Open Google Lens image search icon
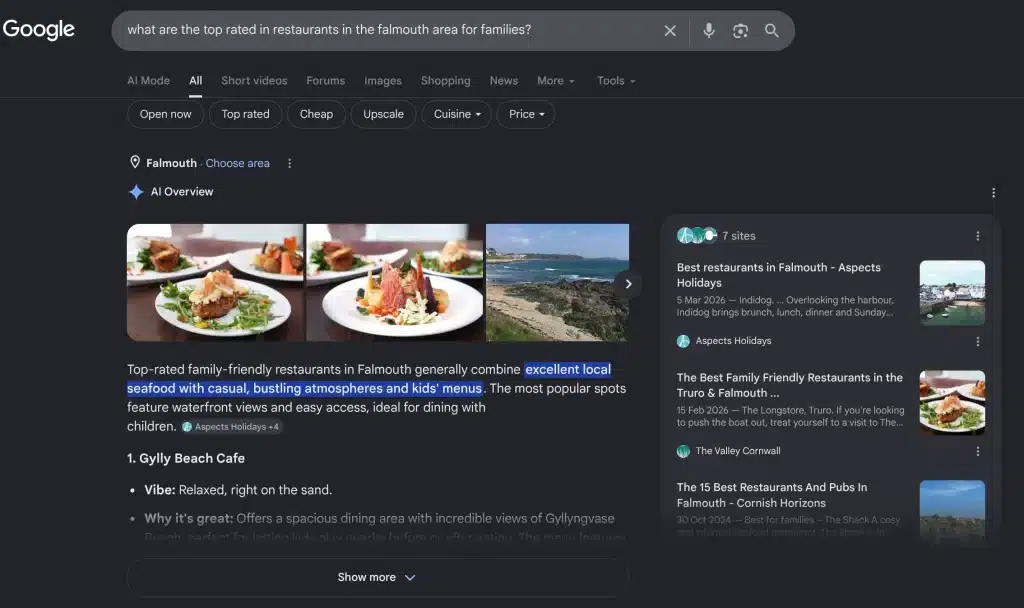 [740, 31]
